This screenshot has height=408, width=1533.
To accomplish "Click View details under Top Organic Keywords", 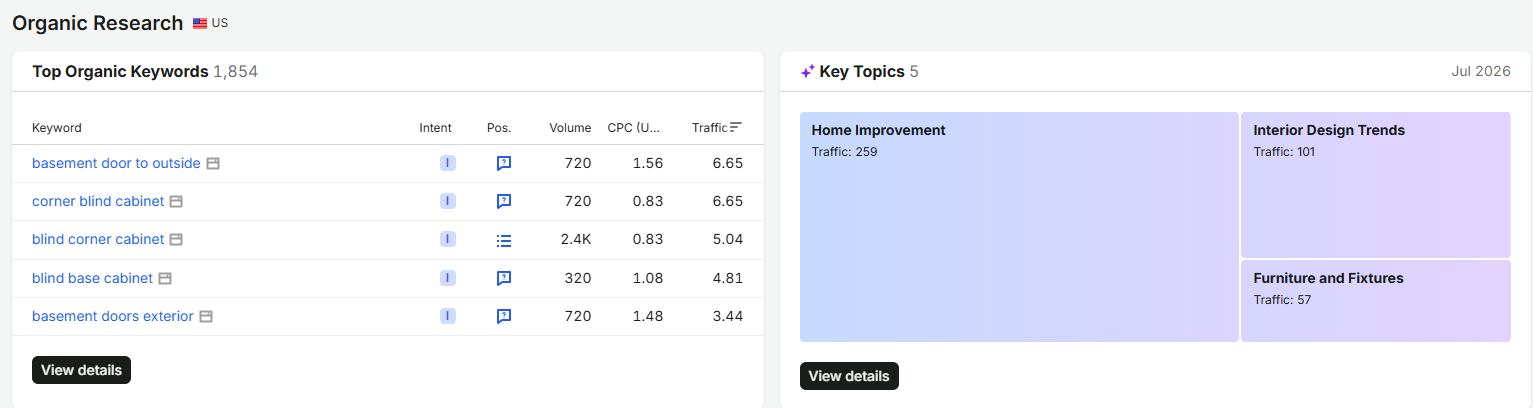I will (81, 370).
